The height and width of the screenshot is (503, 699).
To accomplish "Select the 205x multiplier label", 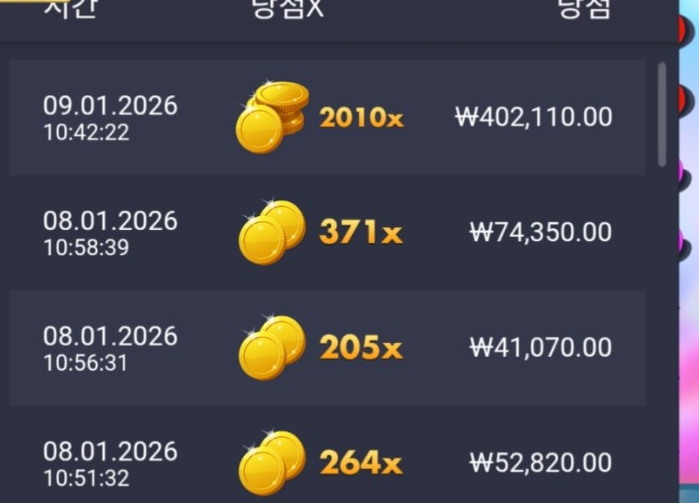I will (x=362, y=347).
